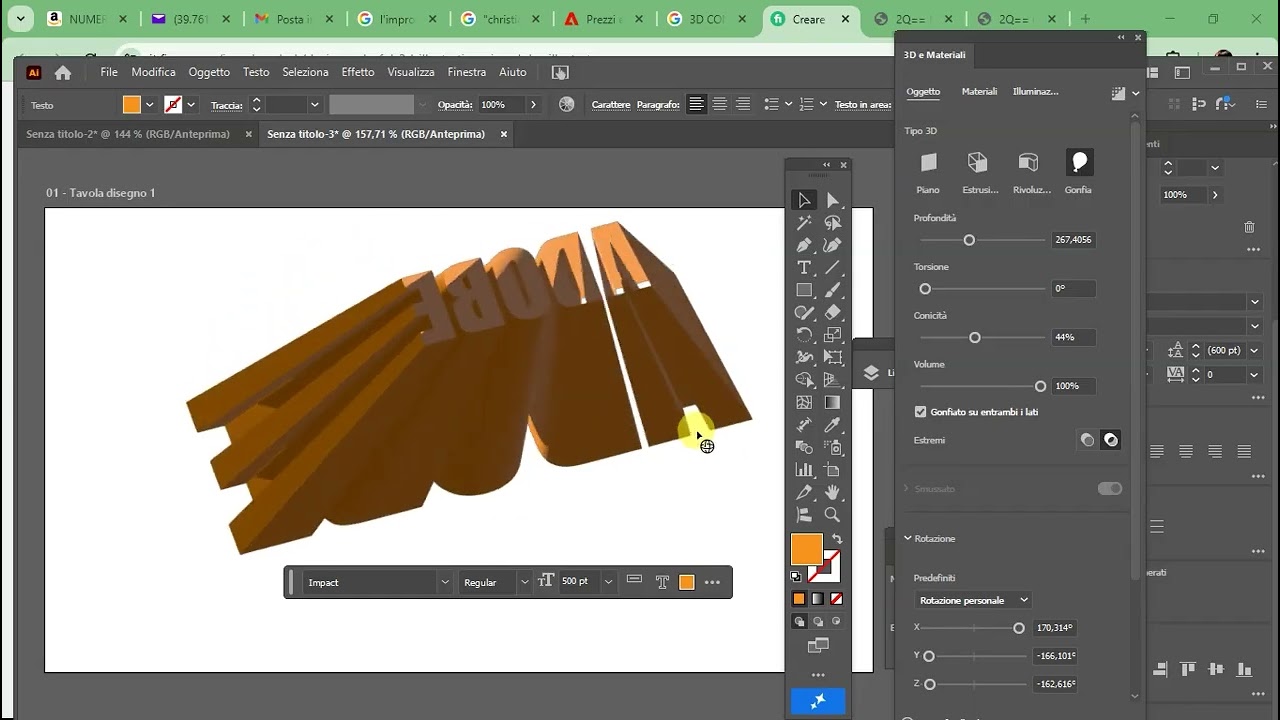Screen dimensions: 1280x720
Task: Open the Effetto menu
Action: pos(358,72)
